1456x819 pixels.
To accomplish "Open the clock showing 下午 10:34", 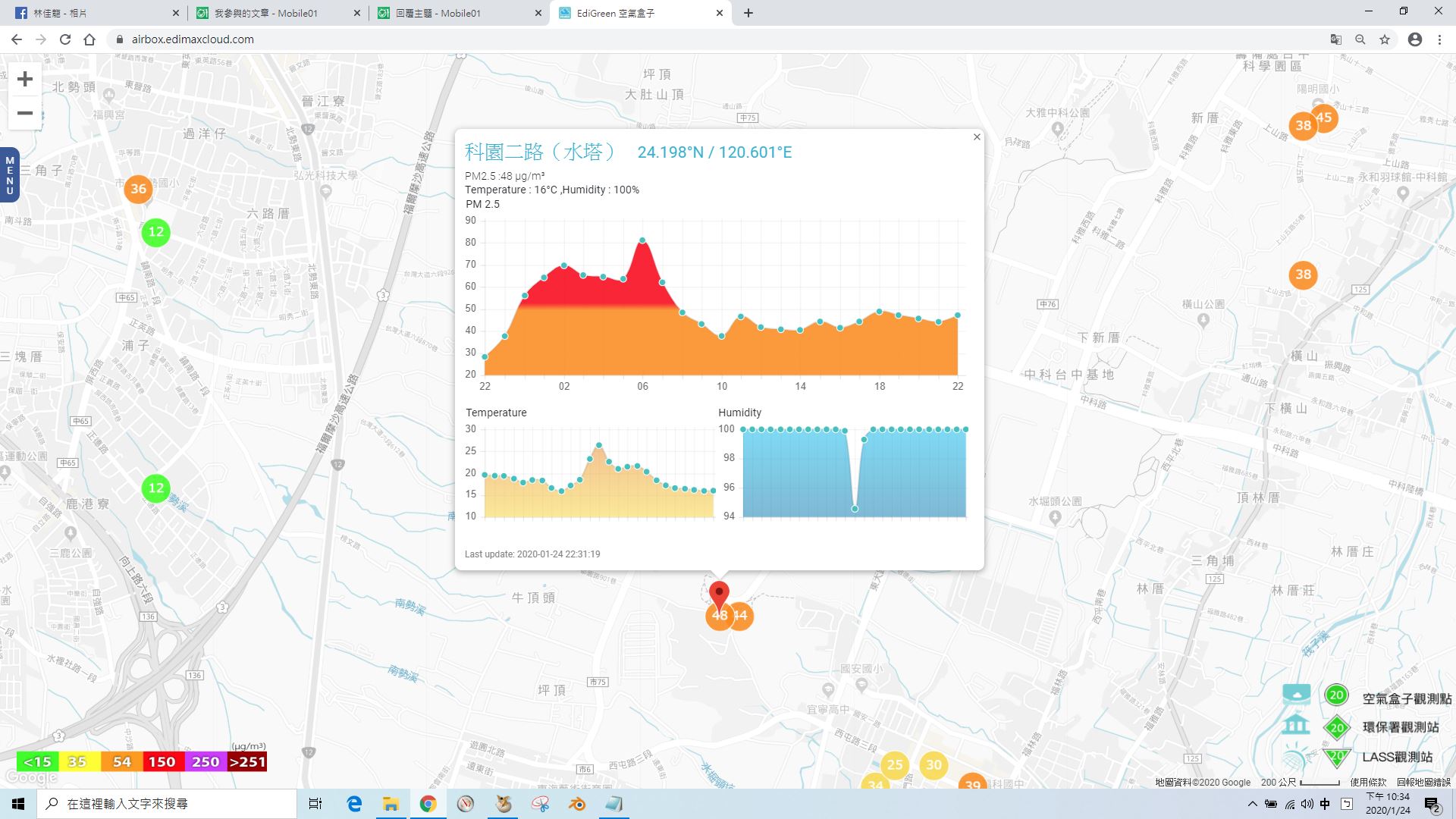I will click(x=1388, y=804).
